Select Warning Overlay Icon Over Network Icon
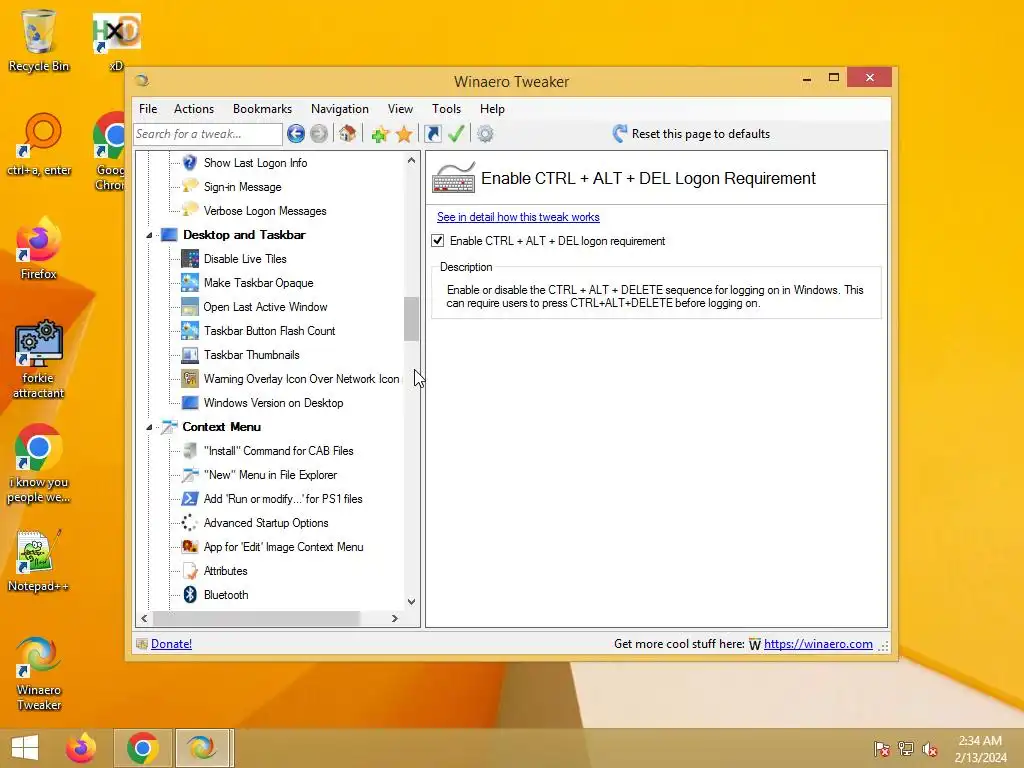The width and height of the screenshot is (1024, 768). (301, 379)
